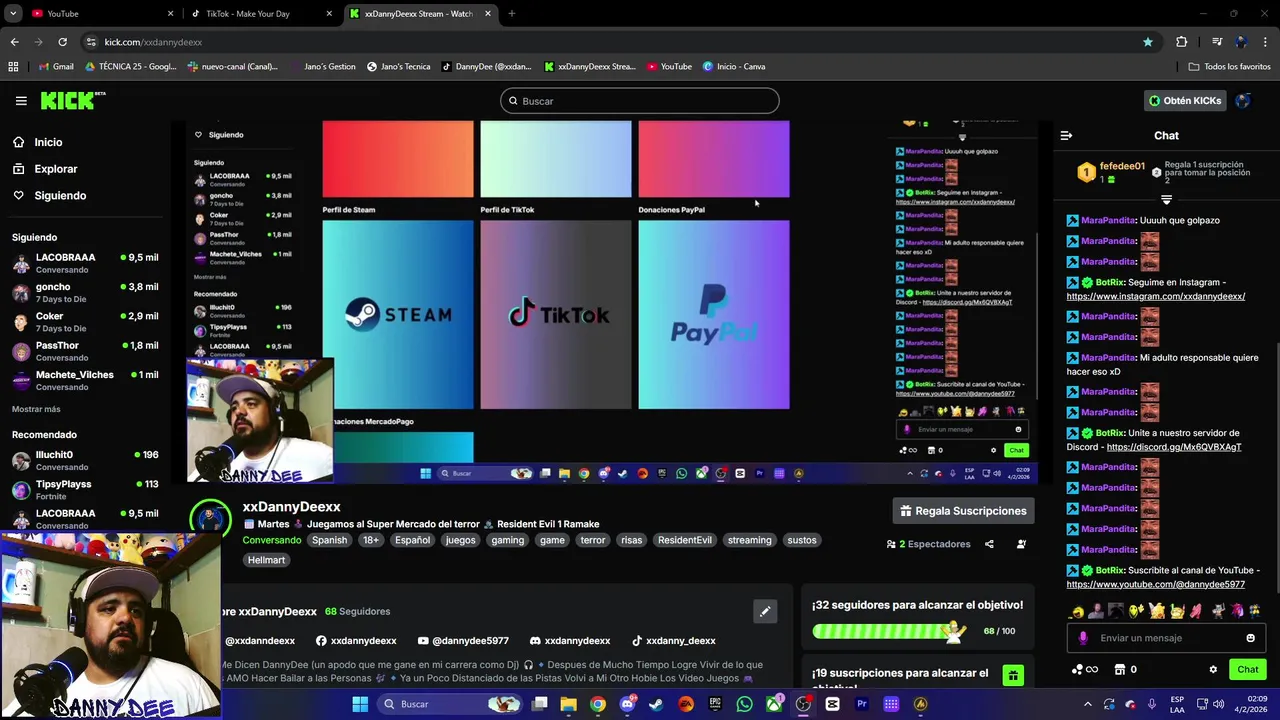Image resolution: width=1280 pixels, height=720 pixels.
Task: Open Gmail bookmark
Action: pos(56,66)
